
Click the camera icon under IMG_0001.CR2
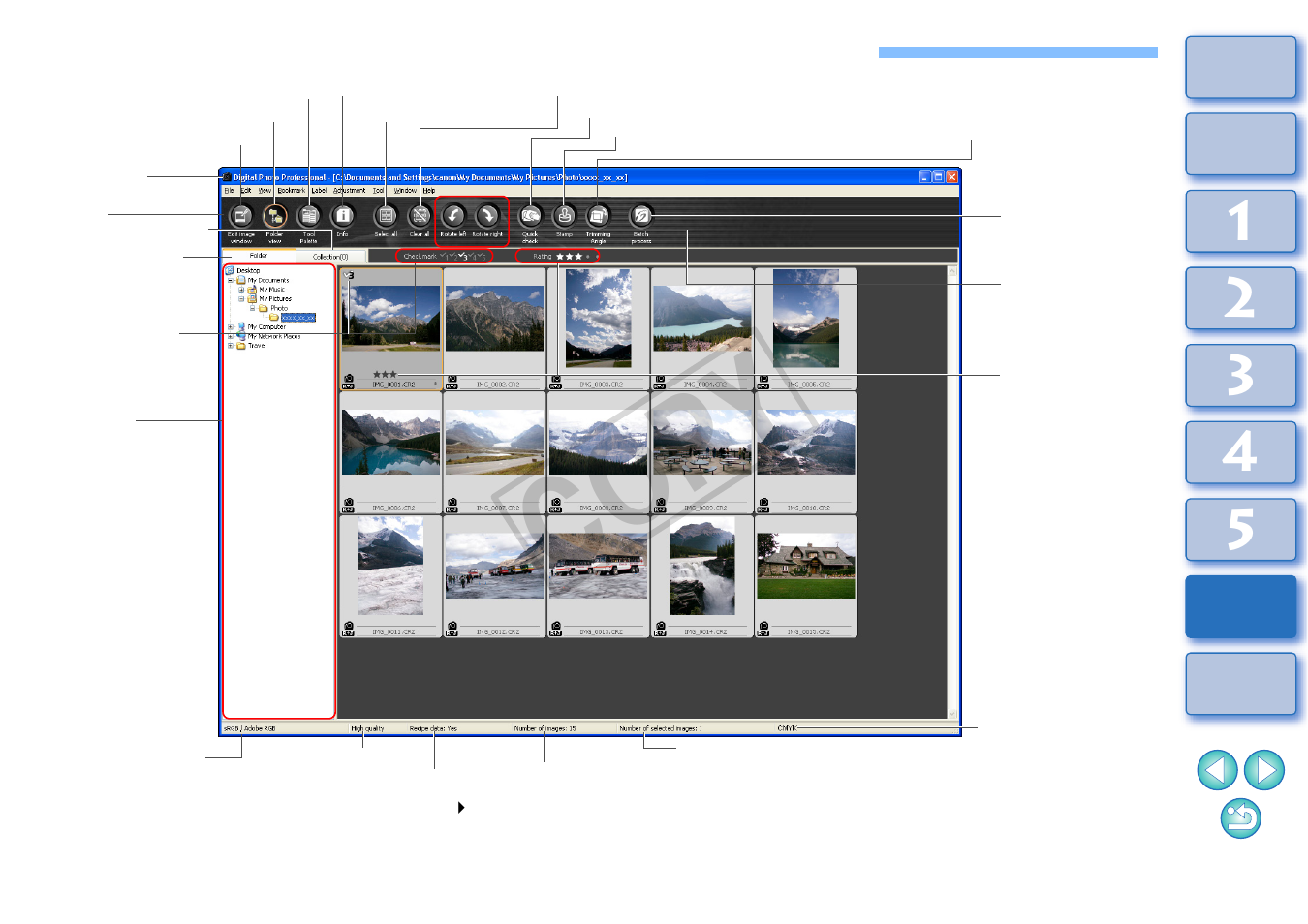pos(348,378)
